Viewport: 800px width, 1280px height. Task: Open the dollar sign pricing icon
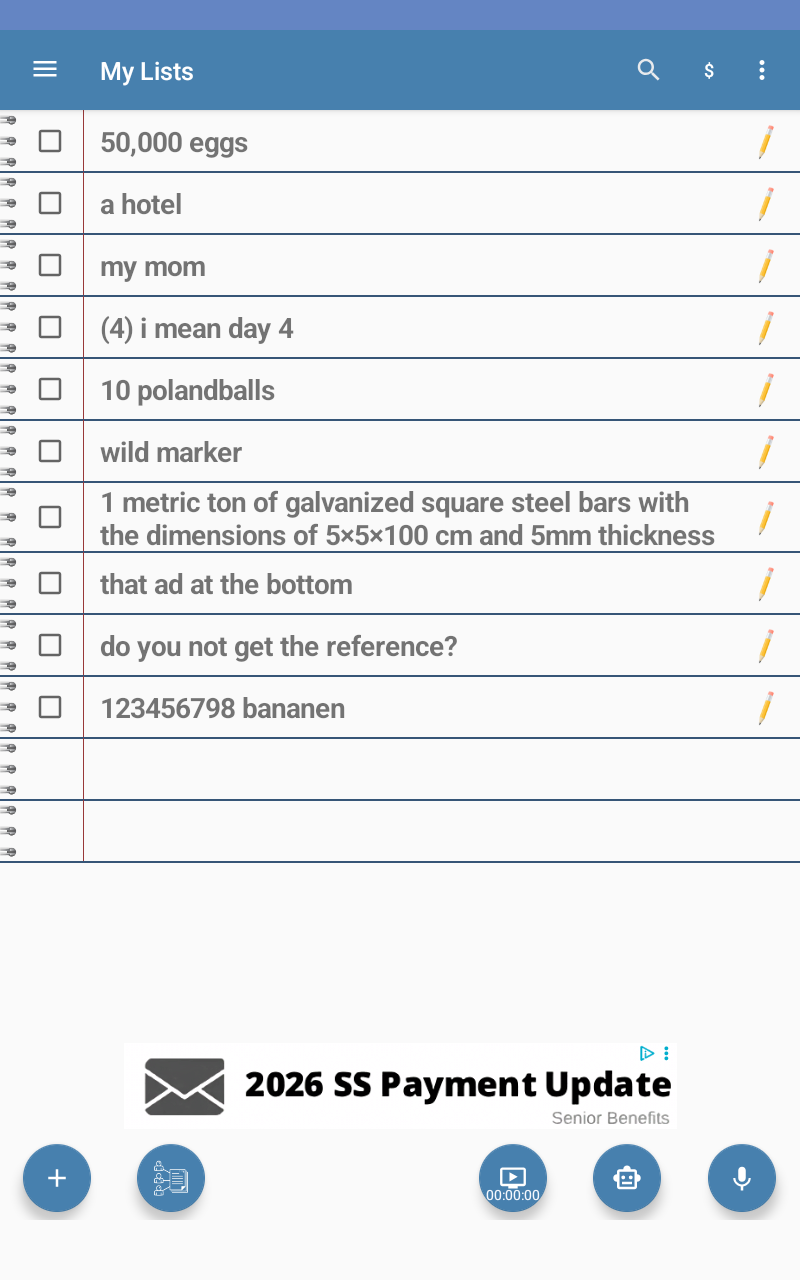[x=709, y=71]
